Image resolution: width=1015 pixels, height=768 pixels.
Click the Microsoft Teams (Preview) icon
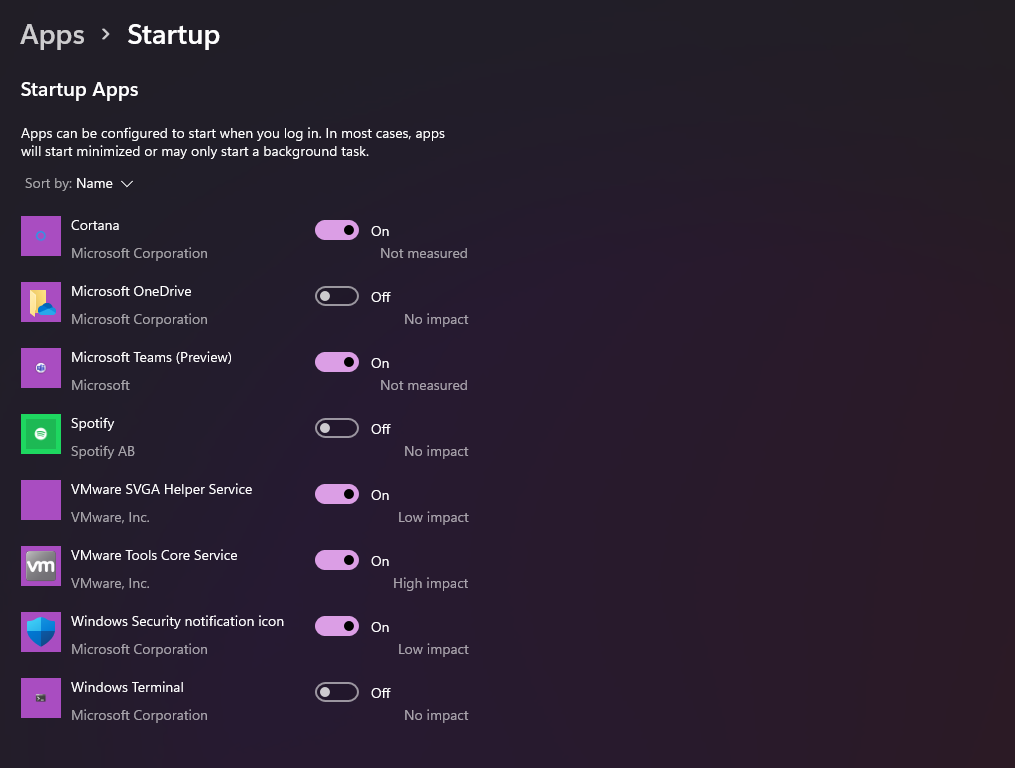pyautogui.click(x=40, y=368)
